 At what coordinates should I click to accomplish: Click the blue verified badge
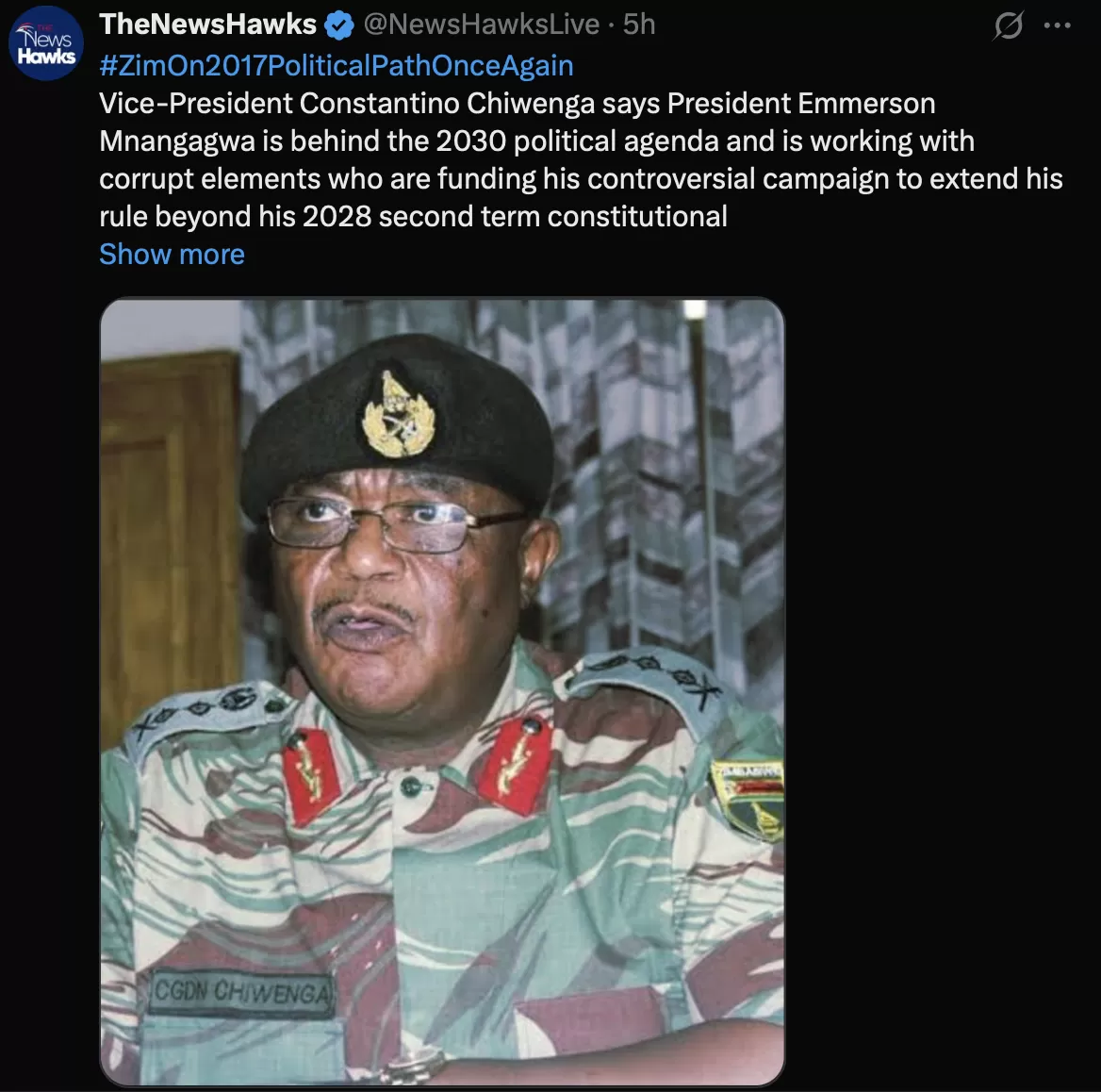pos(338,25)
